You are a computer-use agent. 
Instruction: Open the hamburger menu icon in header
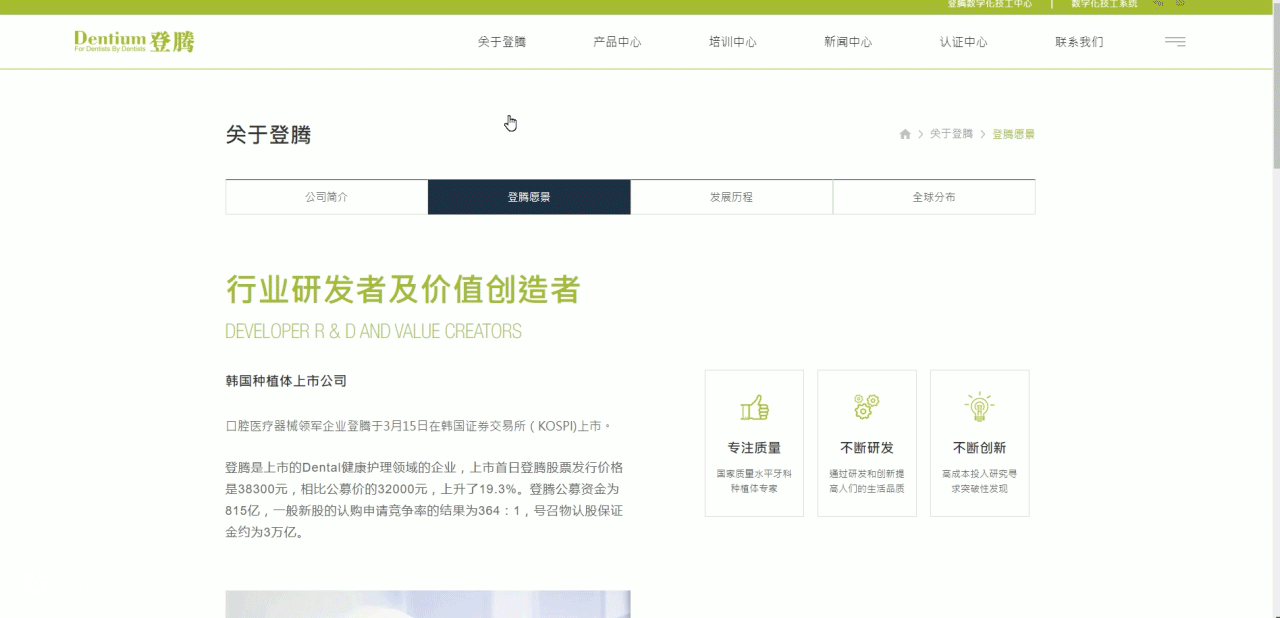click(1175, 42)
